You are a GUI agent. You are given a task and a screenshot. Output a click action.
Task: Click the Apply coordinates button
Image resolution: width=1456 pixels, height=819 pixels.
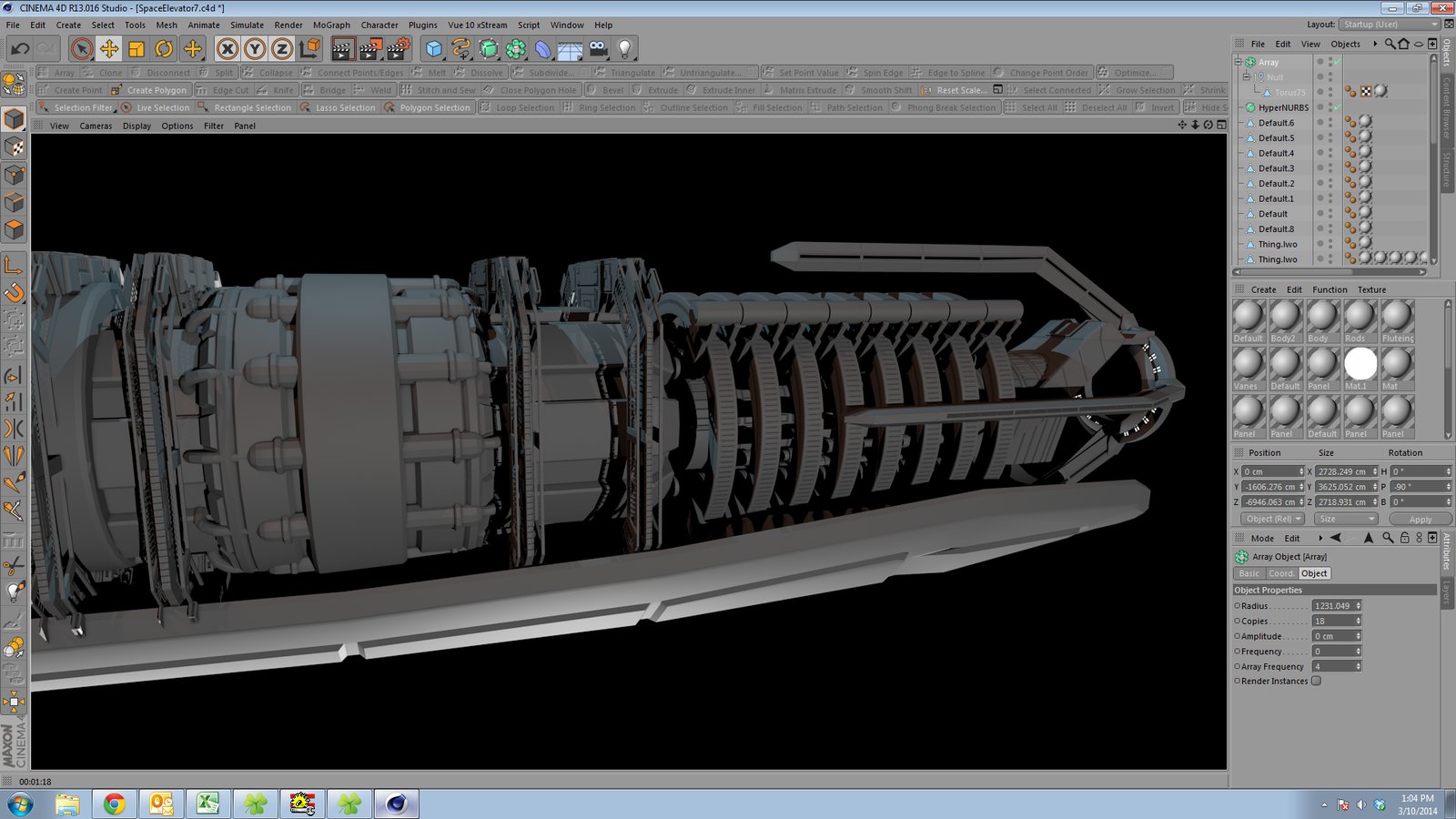1420,519
